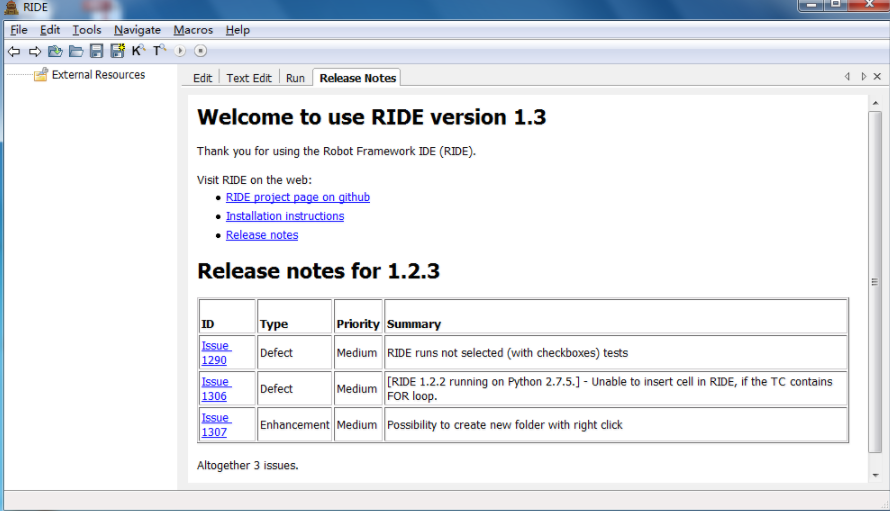The image size is (890, 511).
Task: Click the 'Thank you for using' paragraph
Action: (336, 151)
